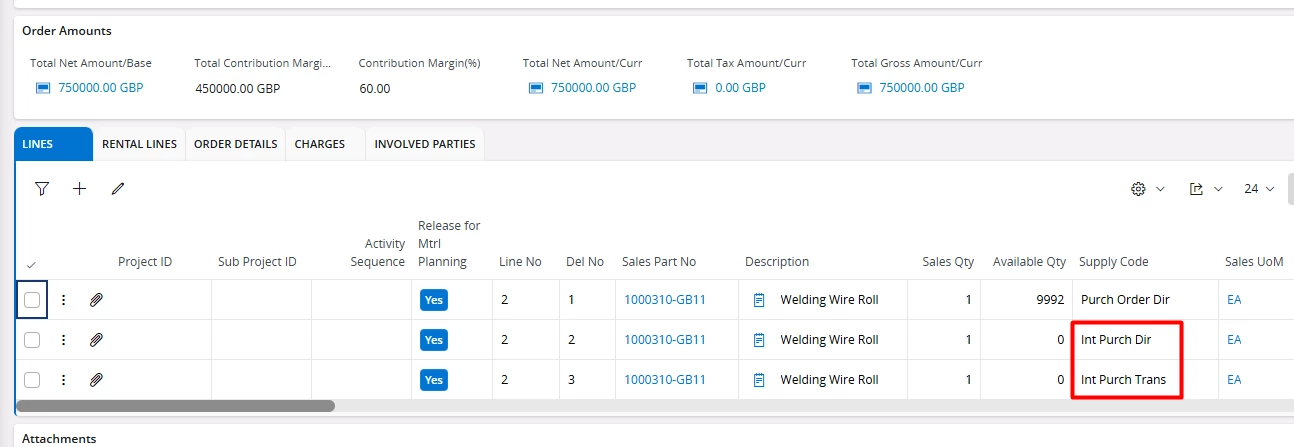Screen dimensions: 1294x447
Task: Toggle Release for Mtrl Planning Yes on Del 2
Action: point(434,340)
